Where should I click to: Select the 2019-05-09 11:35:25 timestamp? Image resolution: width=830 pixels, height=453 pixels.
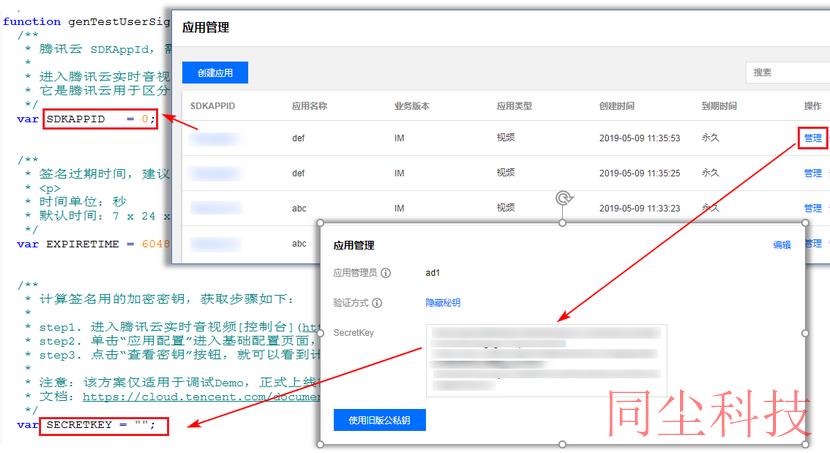[639, 173]
